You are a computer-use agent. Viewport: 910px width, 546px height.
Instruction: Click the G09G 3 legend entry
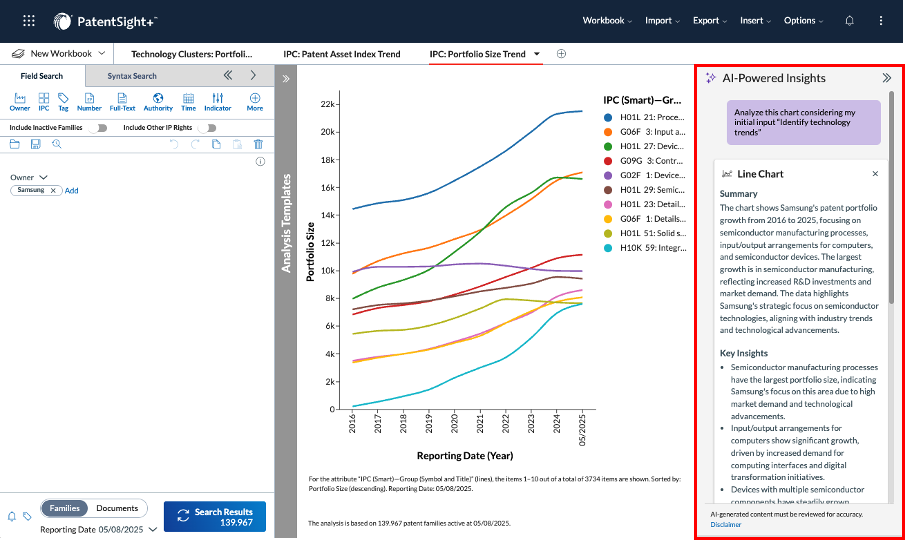(x=644, y=161)
